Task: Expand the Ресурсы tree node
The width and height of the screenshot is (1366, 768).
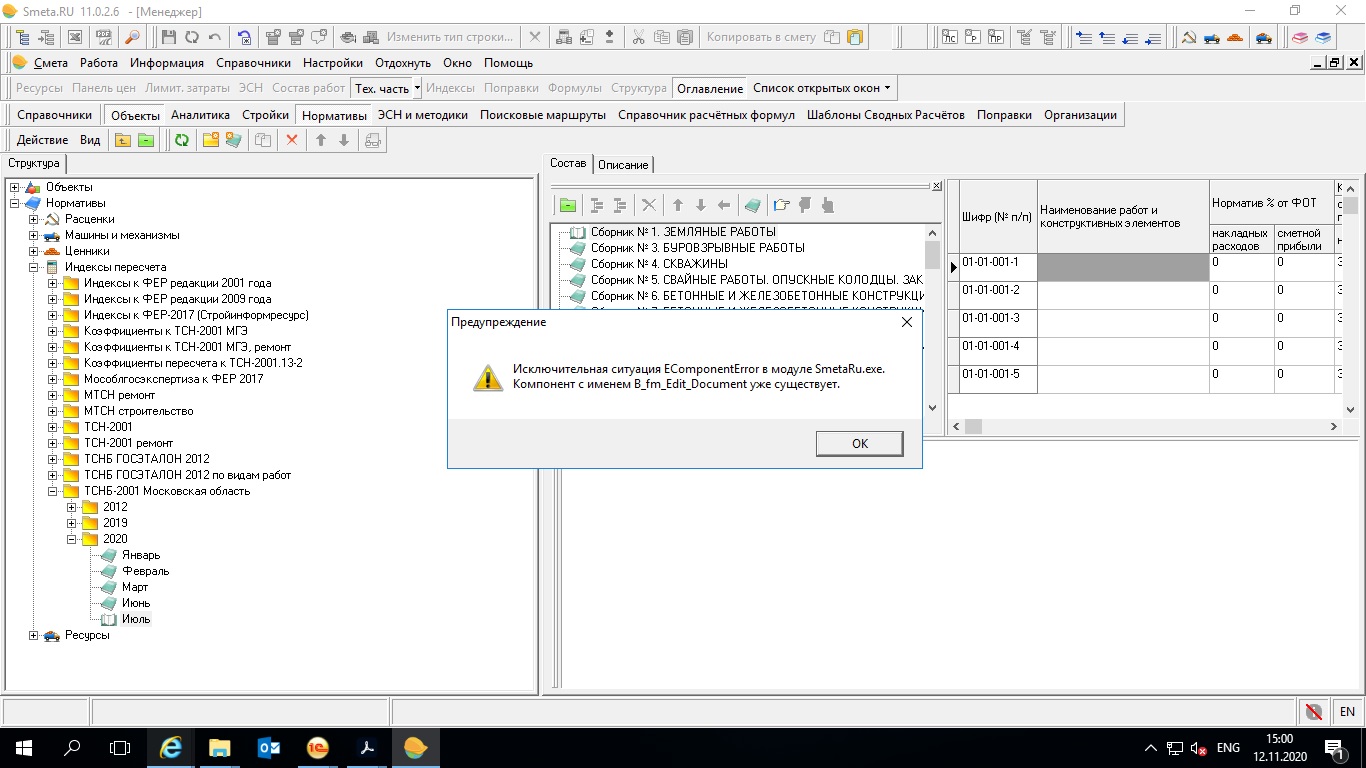Action: 34,635
